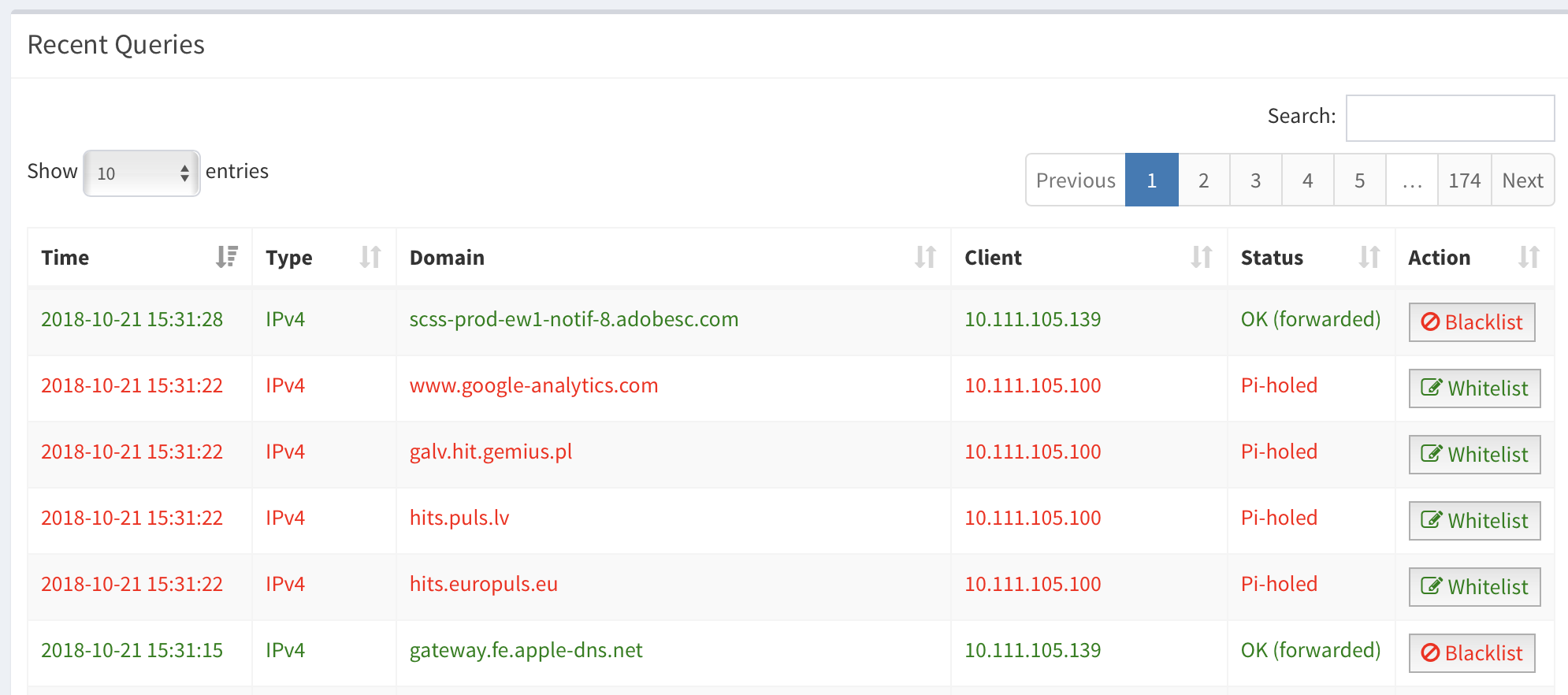Click Pi-holed status of hits.puls.lv row
The width and height of the screenshot is (1568, 695).
(1279, 518)
